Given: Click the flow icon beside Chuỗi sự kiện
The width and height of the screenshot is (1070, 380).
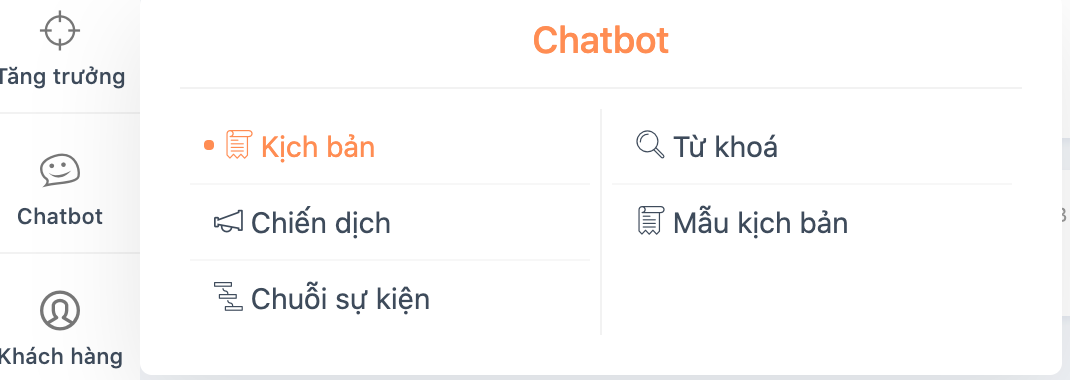Looking at the screenshot, I should (x=229, y=297).
